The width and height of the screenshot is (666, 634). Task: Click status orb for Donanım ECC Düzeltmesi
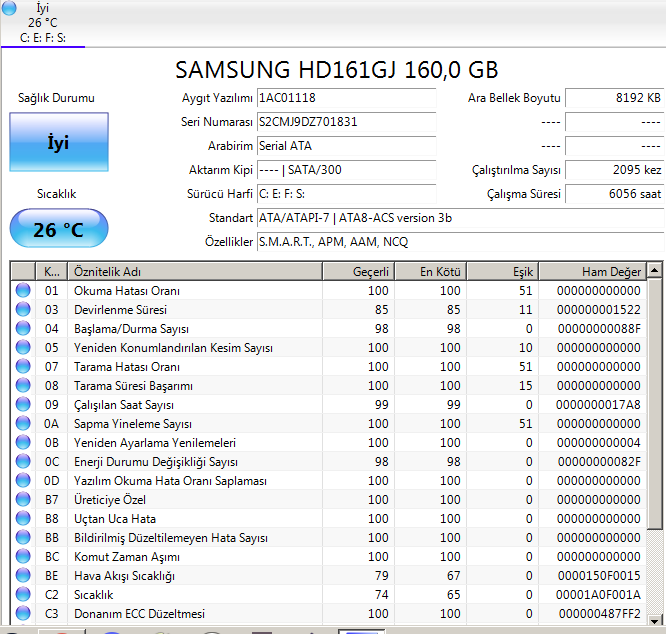tap(23, 614)
